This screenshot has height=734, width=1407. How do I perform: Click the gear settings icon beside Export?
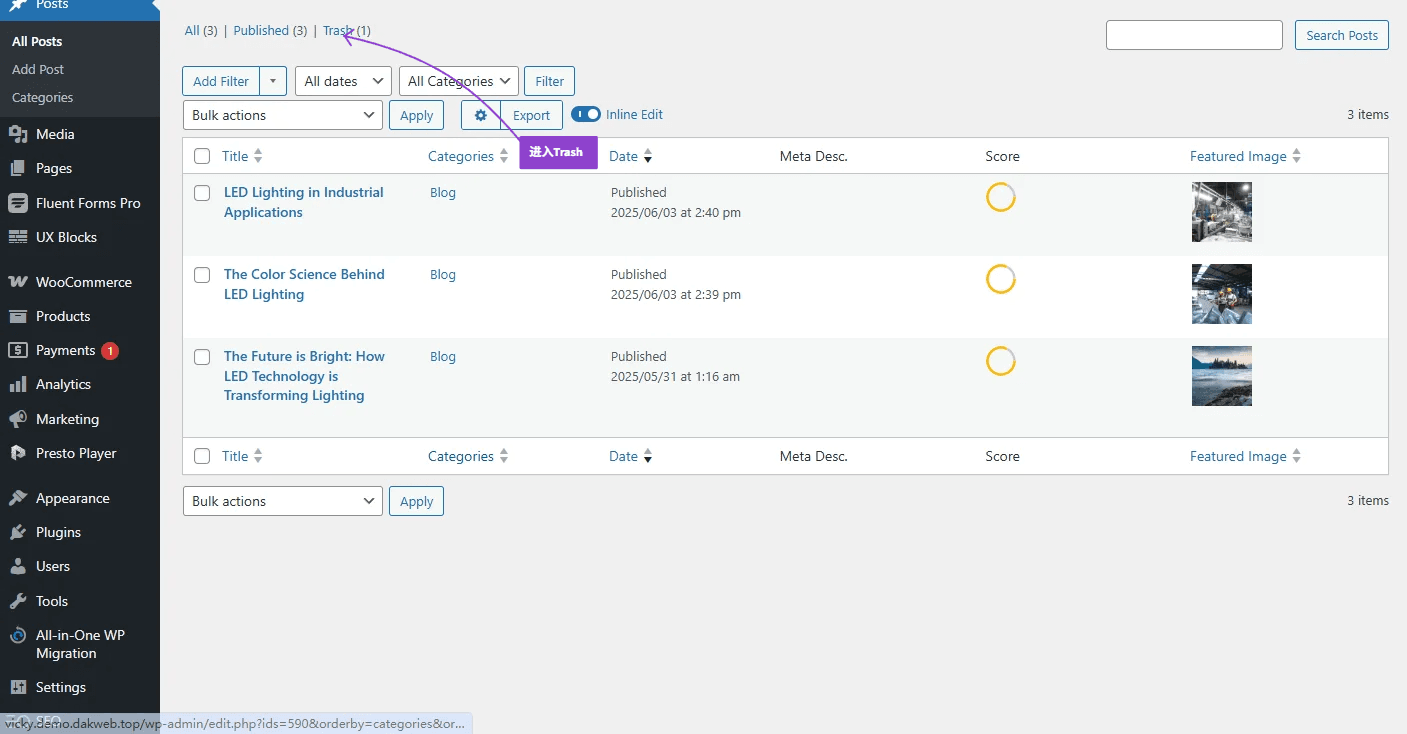coord(480,115)
